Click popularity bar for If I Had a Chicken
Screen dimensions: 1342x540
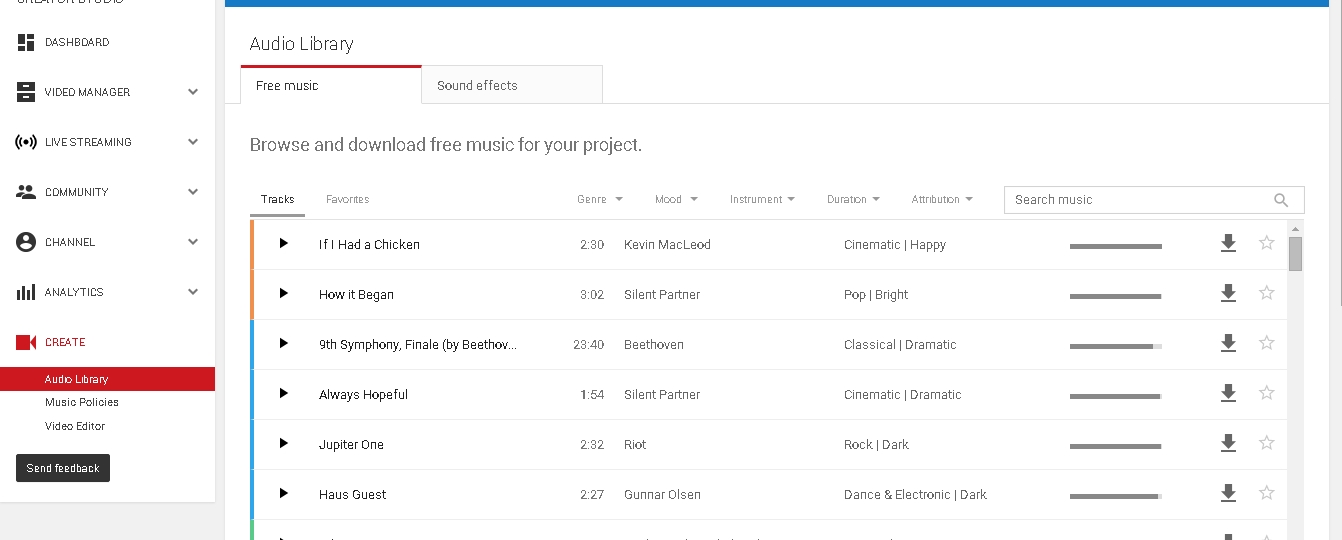(x=1116, y=246)
